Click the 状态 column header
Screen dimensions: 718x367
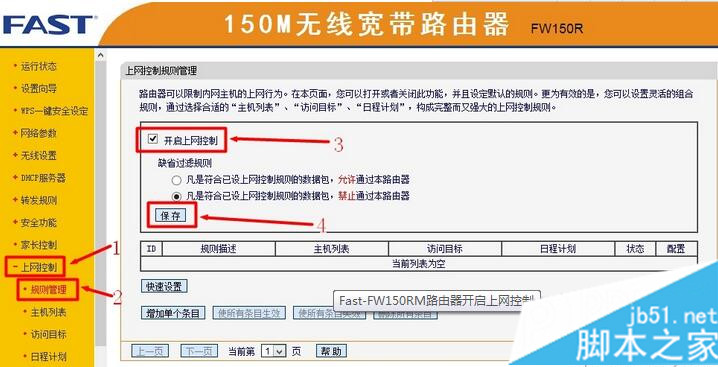[x=635, y=249]
